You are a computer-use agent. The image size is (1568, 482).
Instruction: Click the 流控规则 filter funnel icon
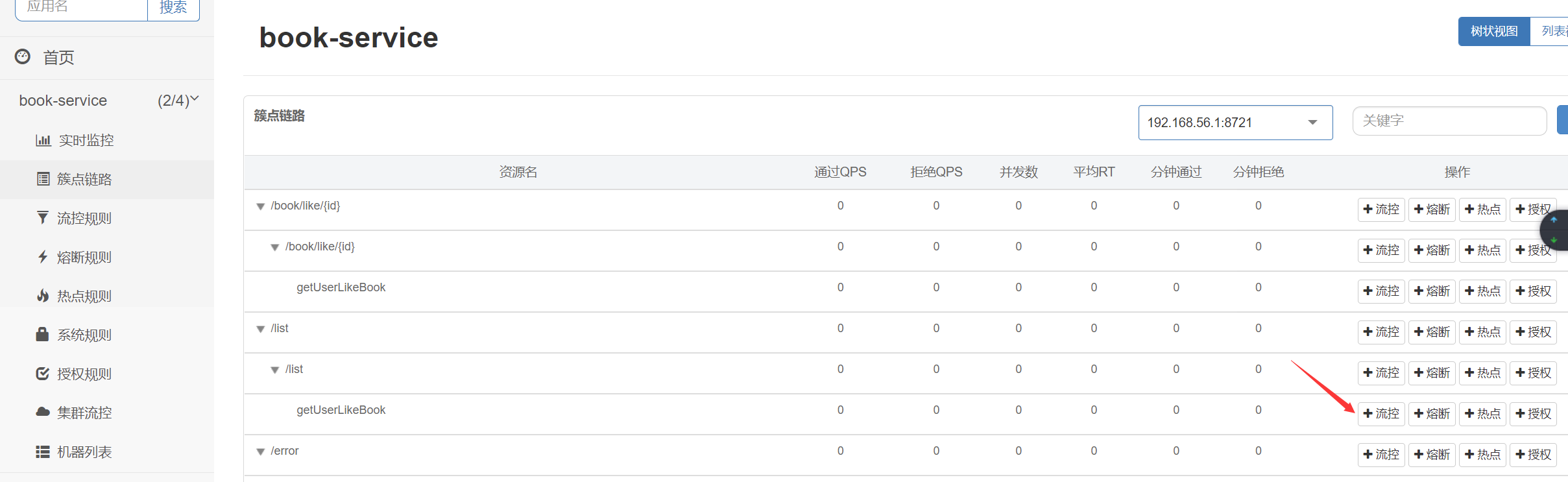[43, 218]
